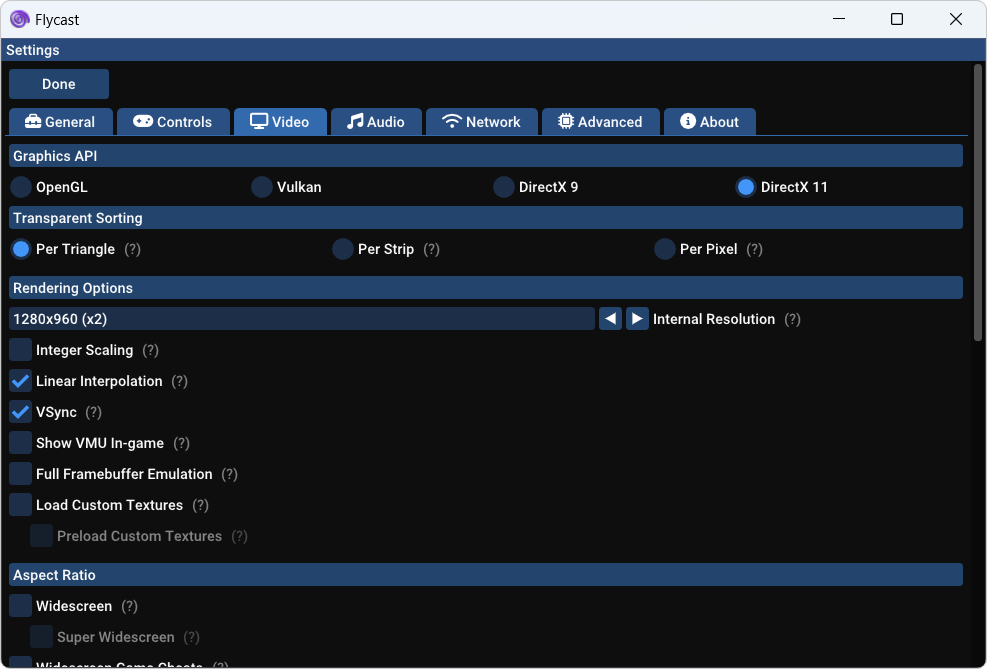Click the Done button
Screen dimensions: 987x669
click(x=59, y=84)
